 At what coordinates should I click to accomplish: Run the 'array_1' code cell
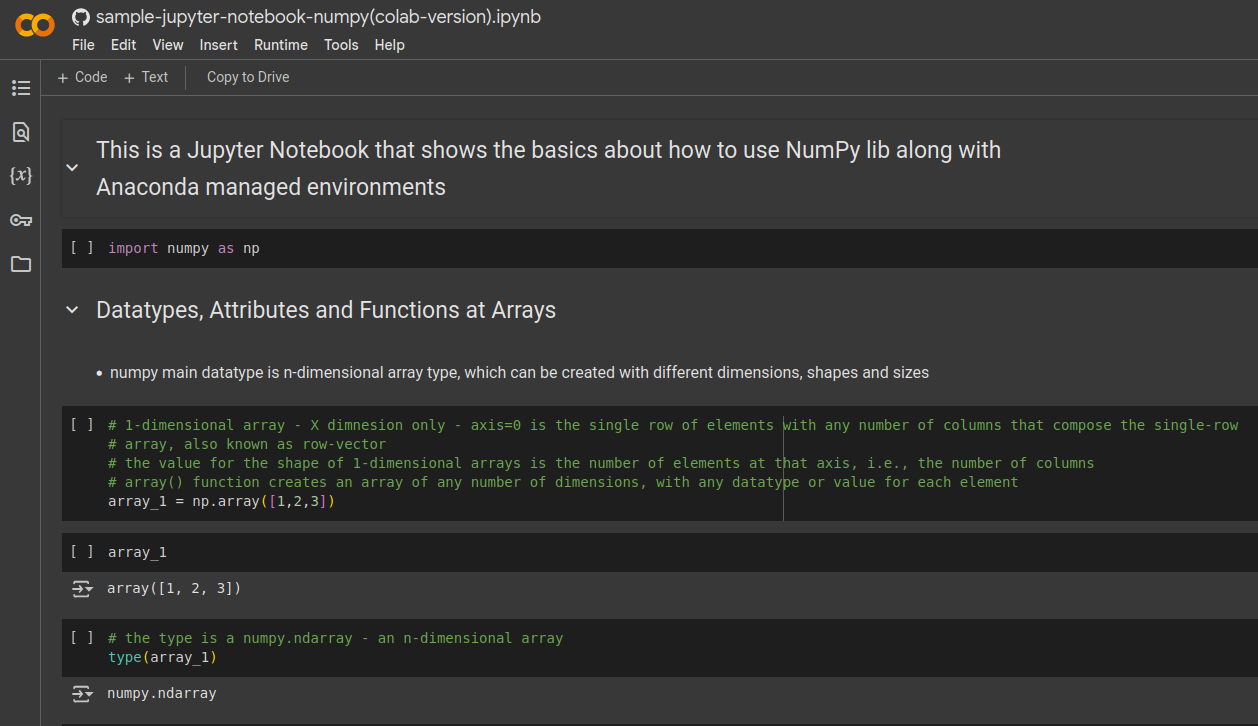(82, 552)
